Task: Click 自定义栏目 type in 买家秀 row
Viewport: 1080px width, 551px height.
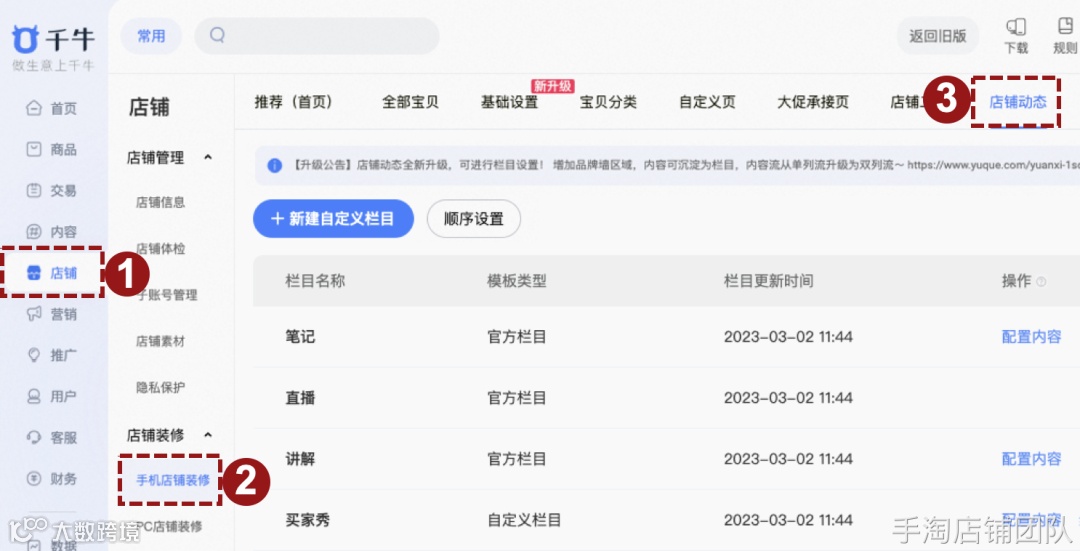Action: tap(524, 520)
